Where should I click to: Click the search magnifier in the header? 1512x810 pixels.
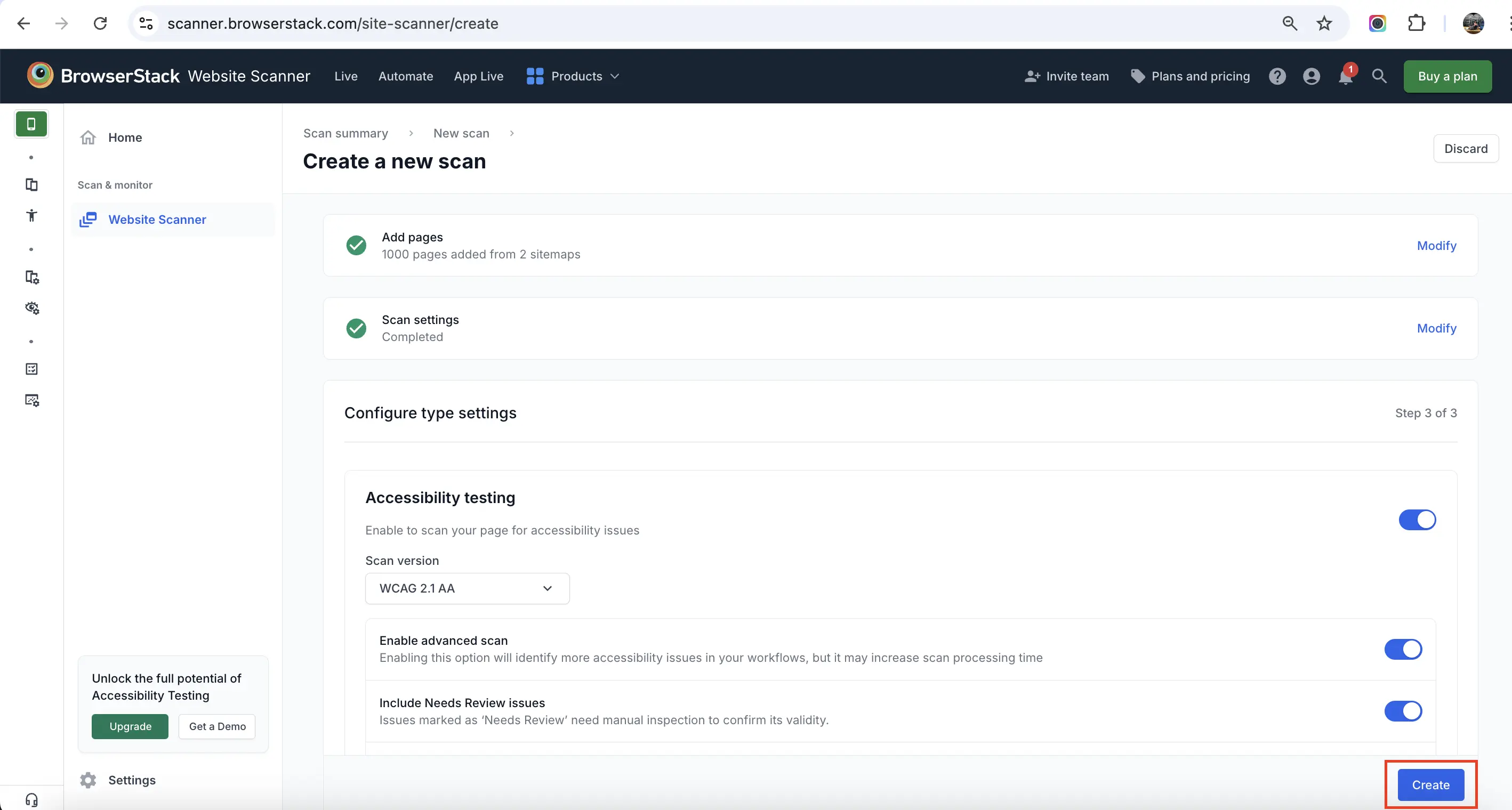[1379, 76]
